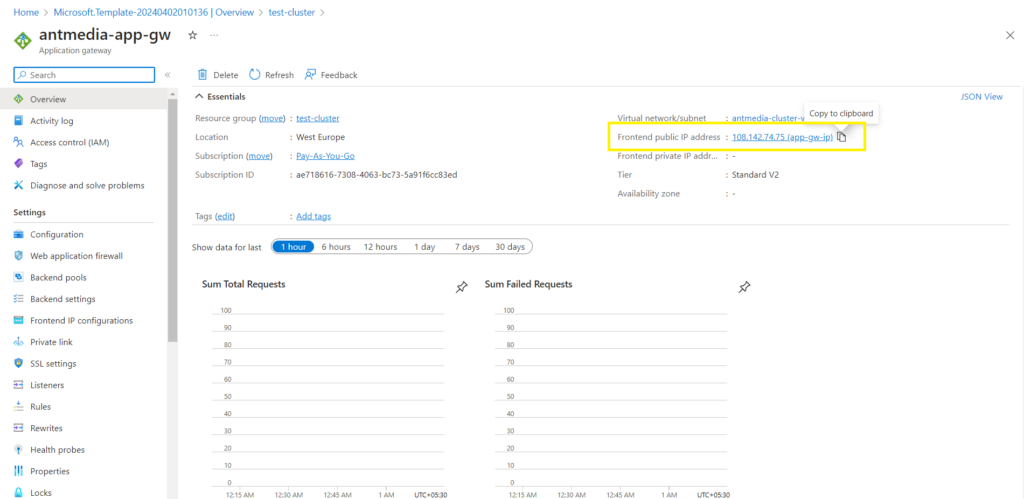Click the circular Refresh icon
This screenshot has height=499, width=1024.
(x=255, y=75)
